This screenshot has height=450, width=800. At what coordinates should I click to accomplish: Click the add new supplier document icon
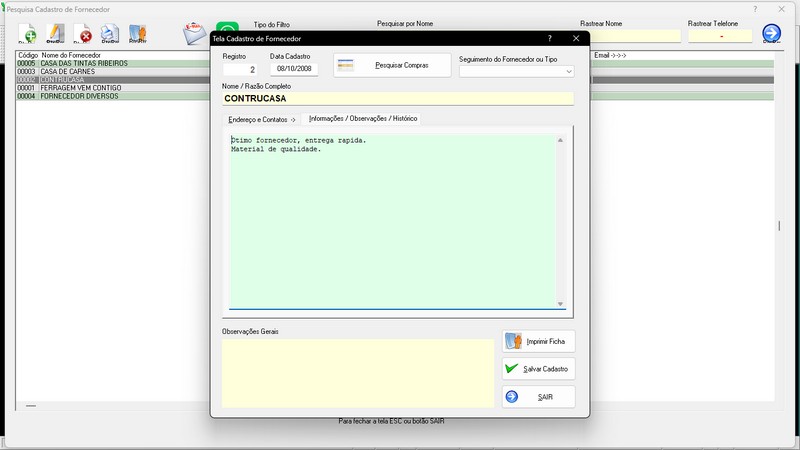click(28, 34)
